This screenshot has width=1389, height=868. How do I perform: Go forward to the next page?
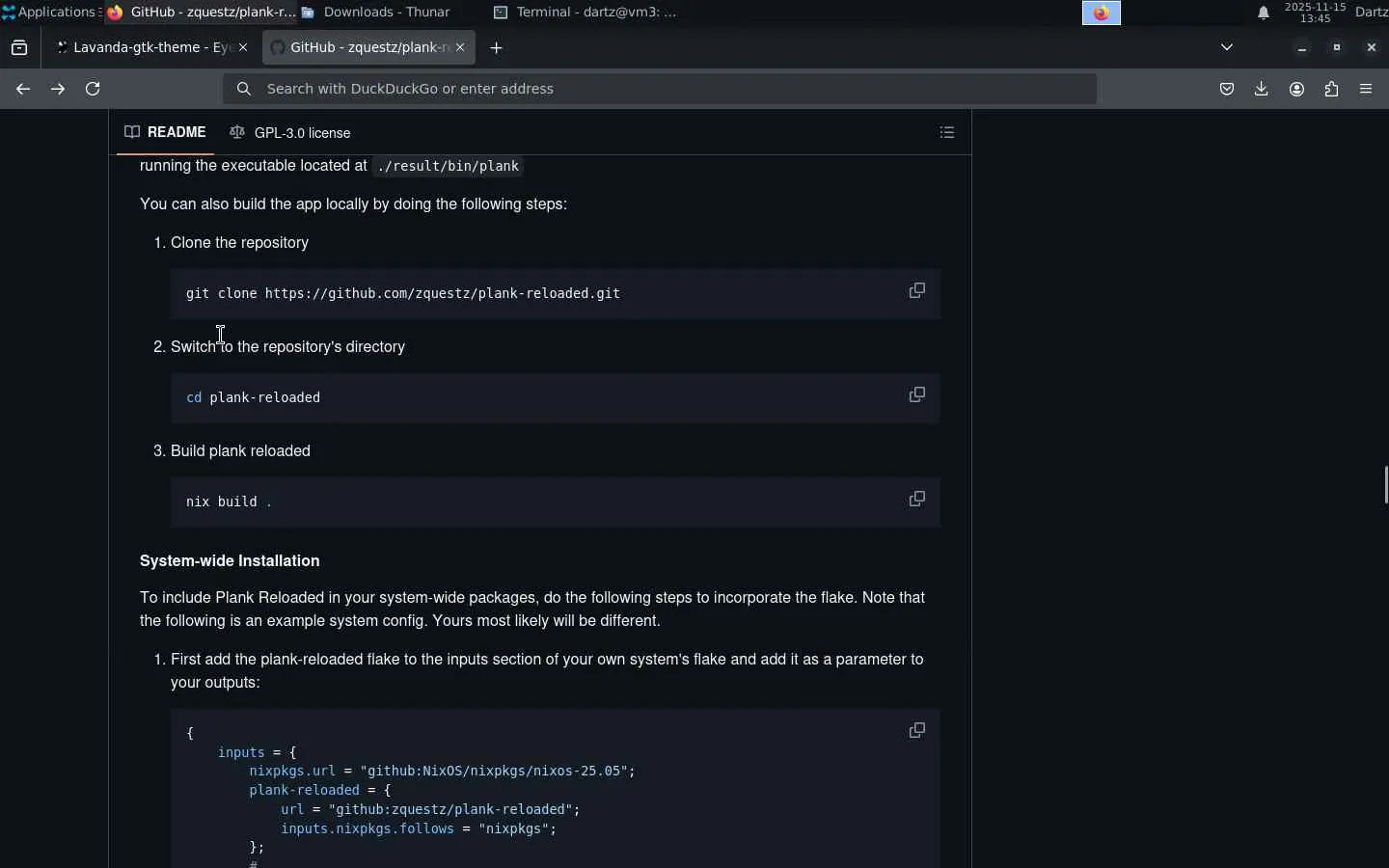pos(58,89)
